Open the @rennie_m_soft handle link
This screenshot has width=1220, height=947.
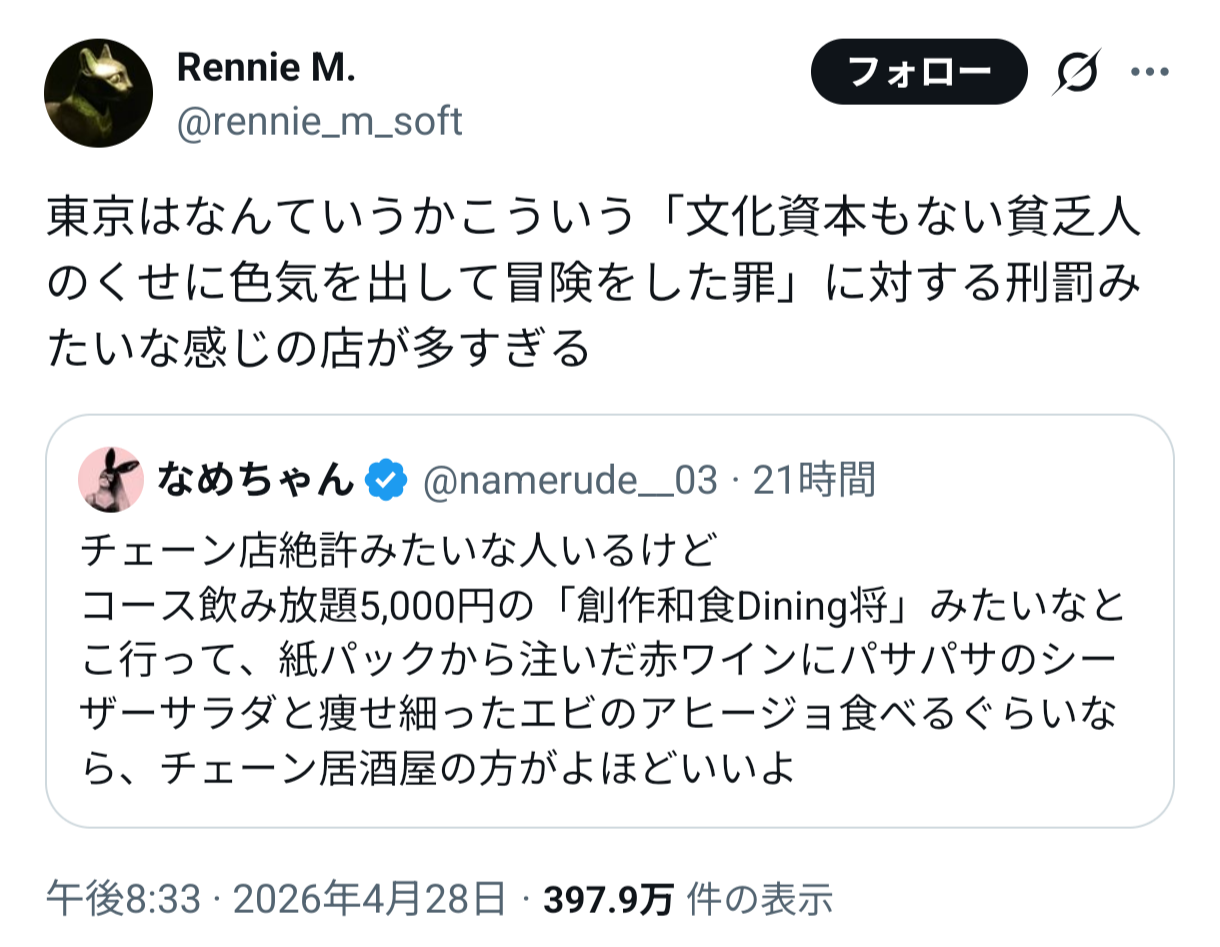[319, 122]
